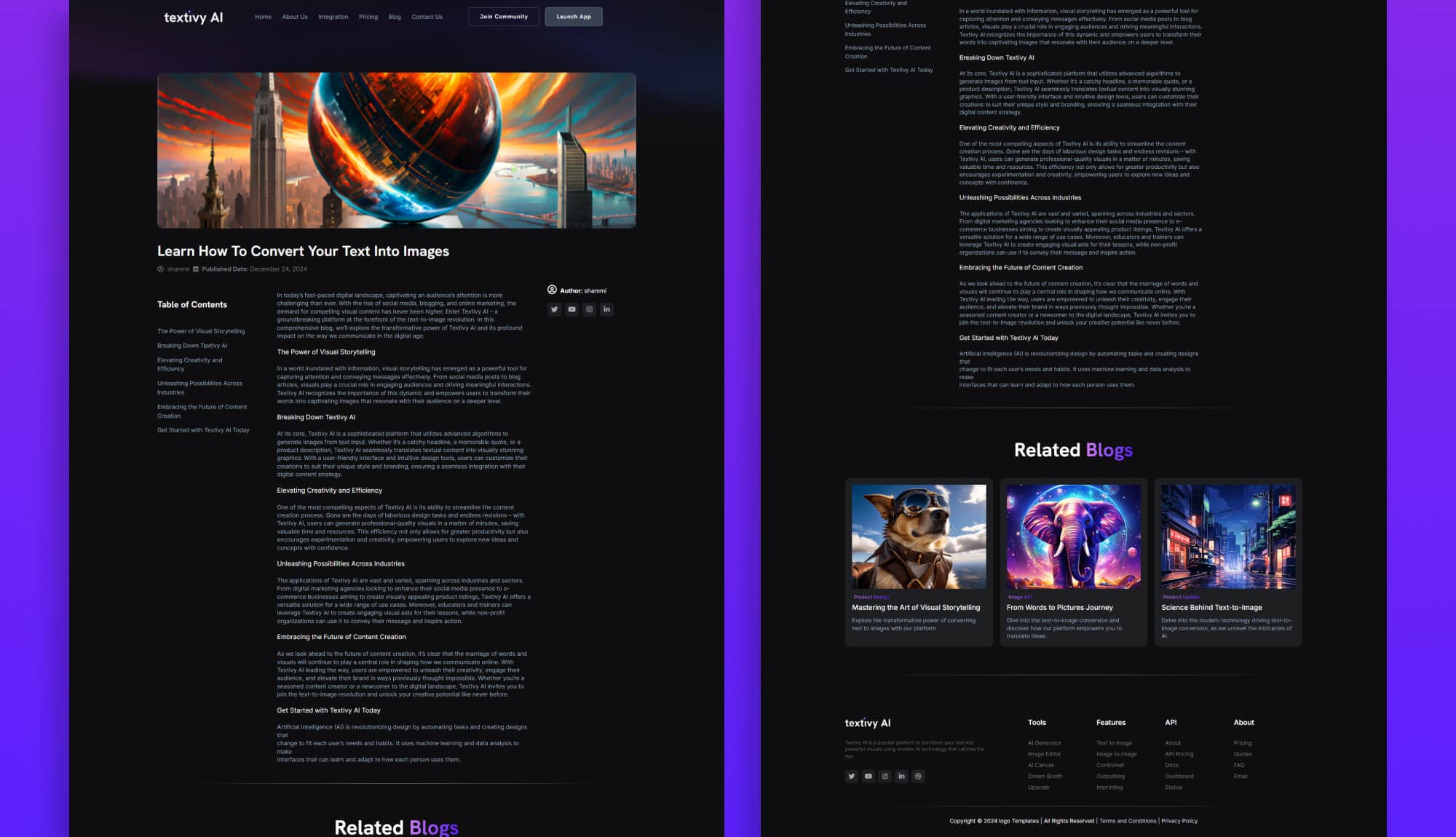The width and height of the screenshot is (1456, 837).
Task: Open the Twitter icon in the footer
Action: pos(851,776)
